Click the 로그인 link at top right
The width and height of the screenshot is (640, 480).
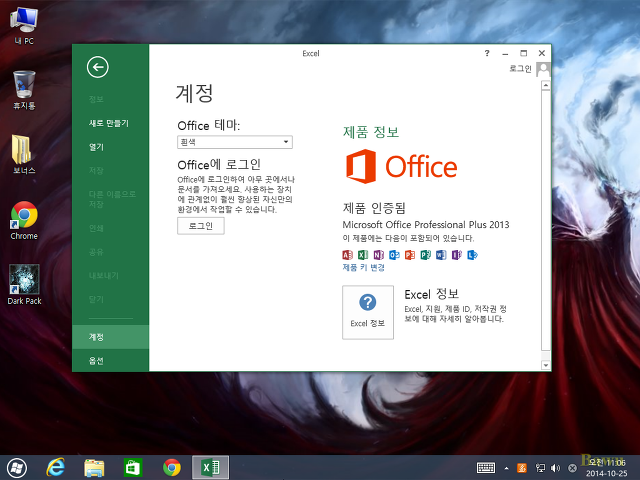tap(520, 69)
